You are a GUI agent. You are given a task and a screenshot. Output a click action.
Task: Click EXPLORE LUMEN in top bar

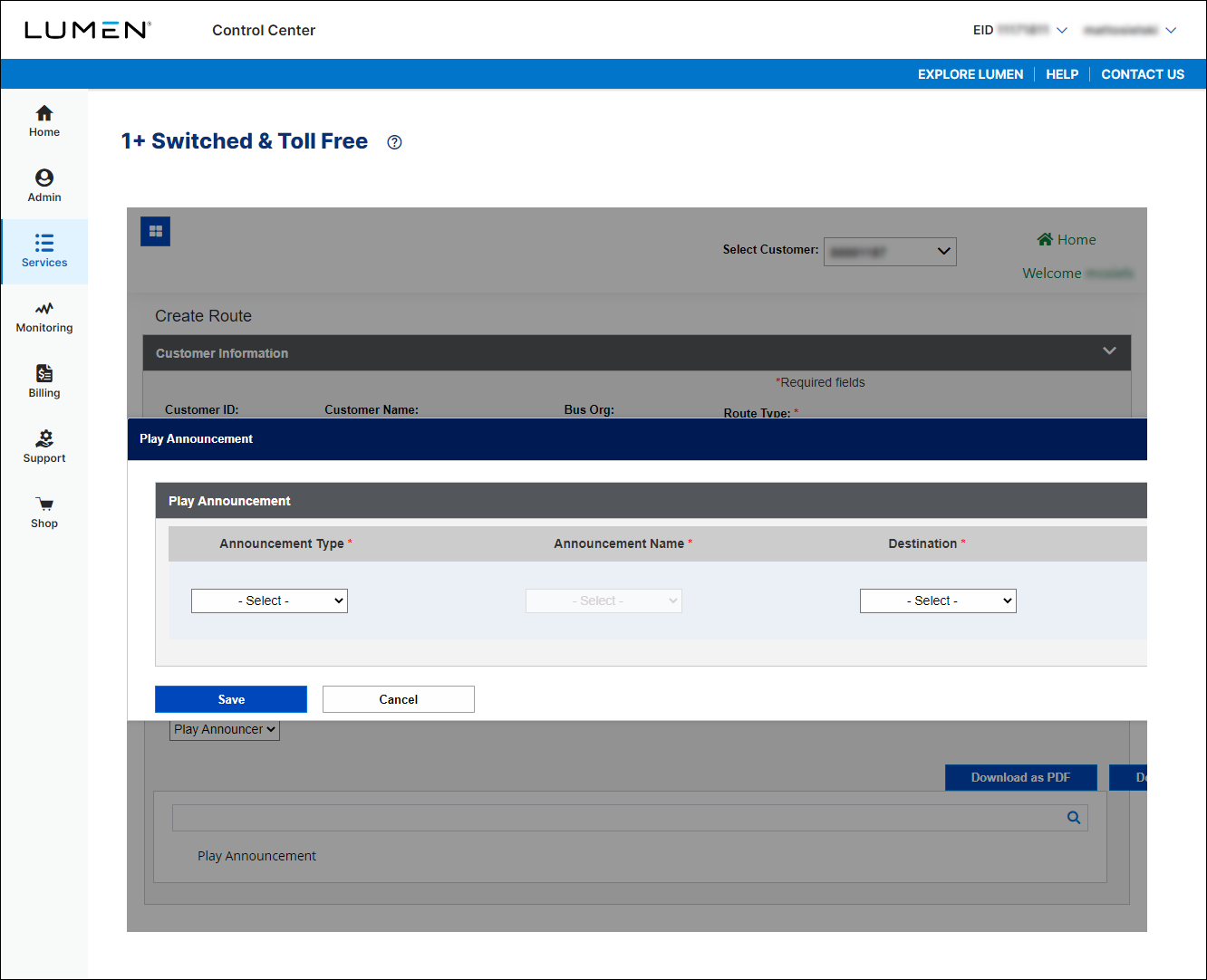(970, 74)
